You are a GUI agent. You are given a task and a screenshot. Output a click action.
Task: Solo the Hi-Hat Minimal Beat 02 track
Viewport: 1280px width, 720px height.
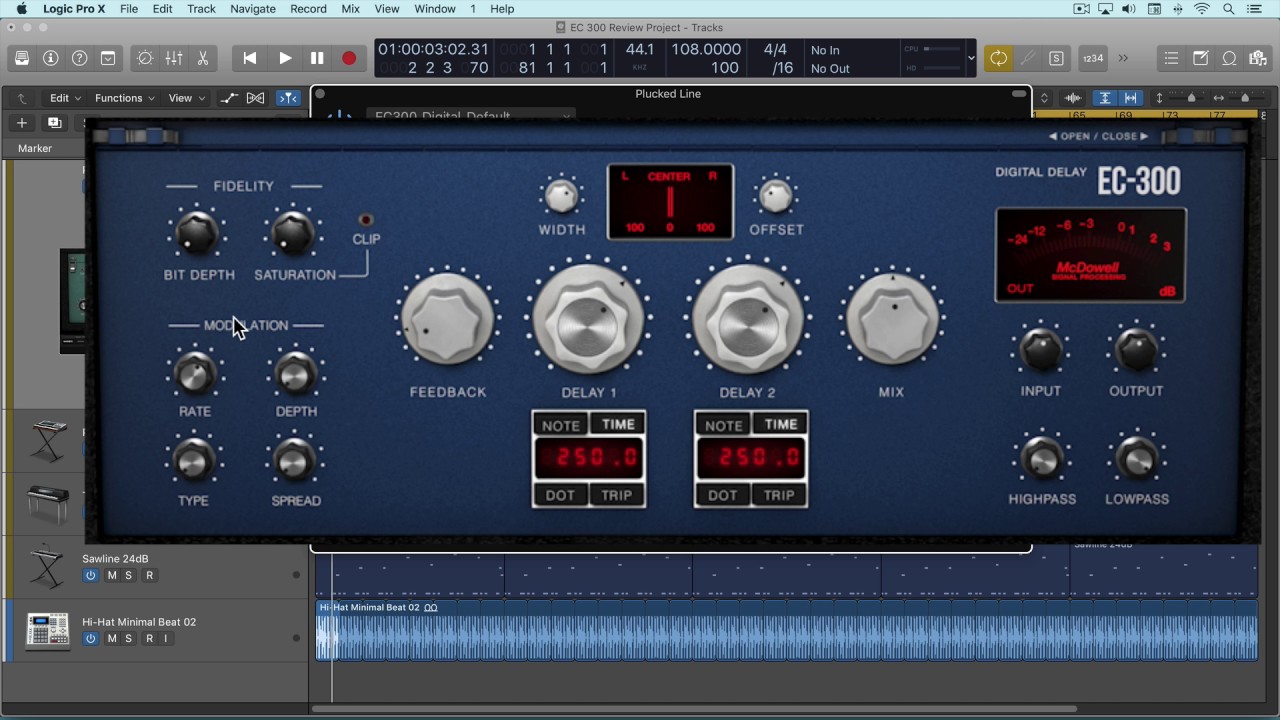[x=128, y=638]
